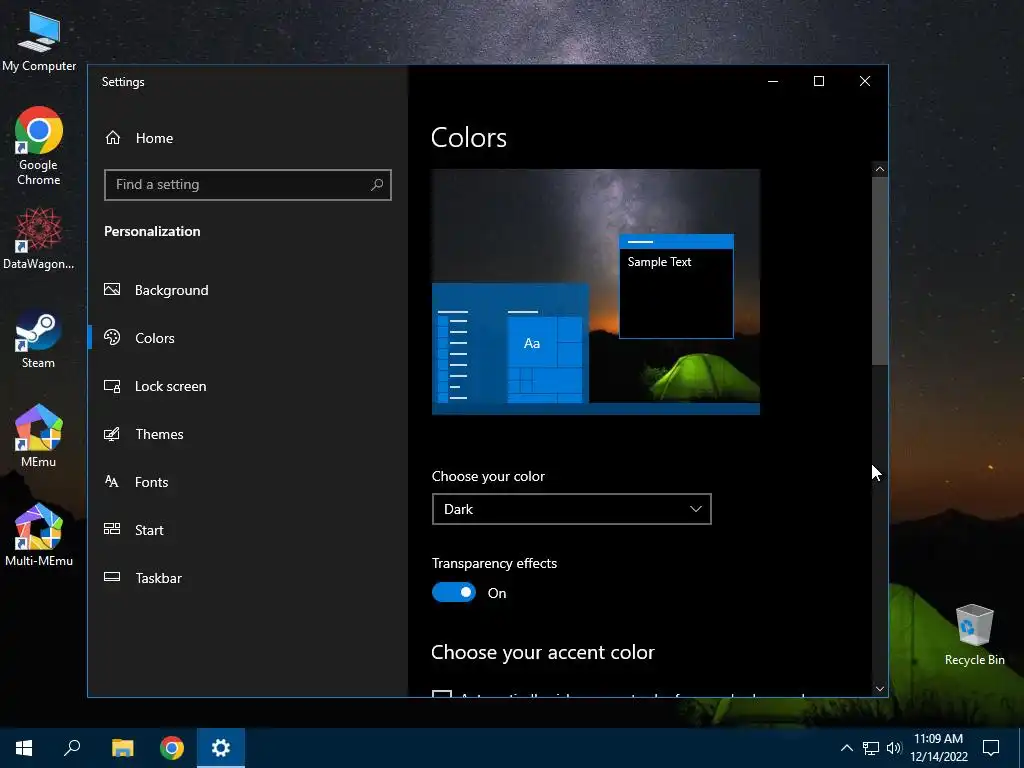
Task: Select the Steam desktop shortcut
Action: pyautogui.click(x=39, y=340)
